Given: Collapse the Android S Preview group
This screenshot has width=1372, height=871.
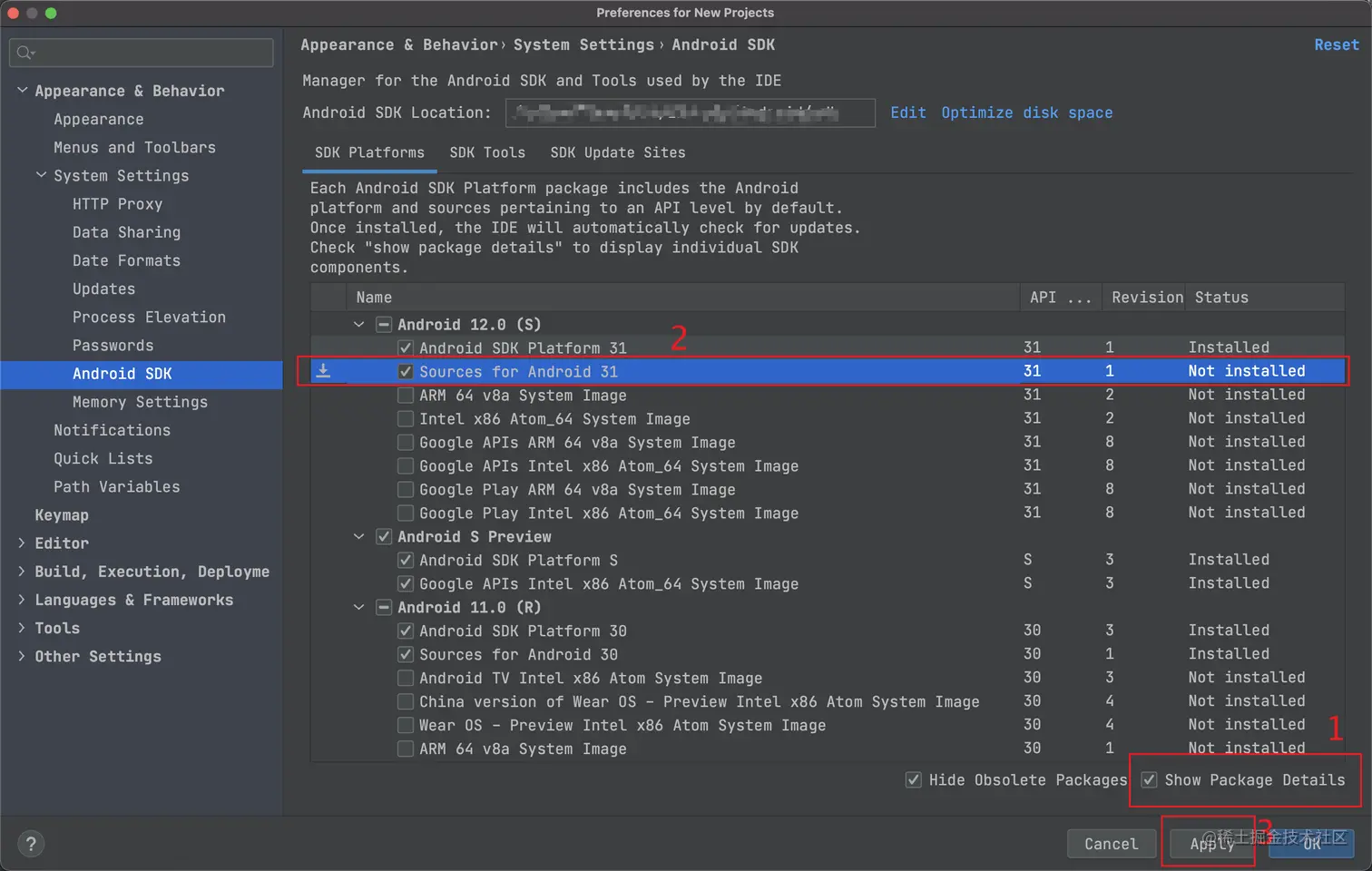Looking at the screenshot, I should pos(359,536).
